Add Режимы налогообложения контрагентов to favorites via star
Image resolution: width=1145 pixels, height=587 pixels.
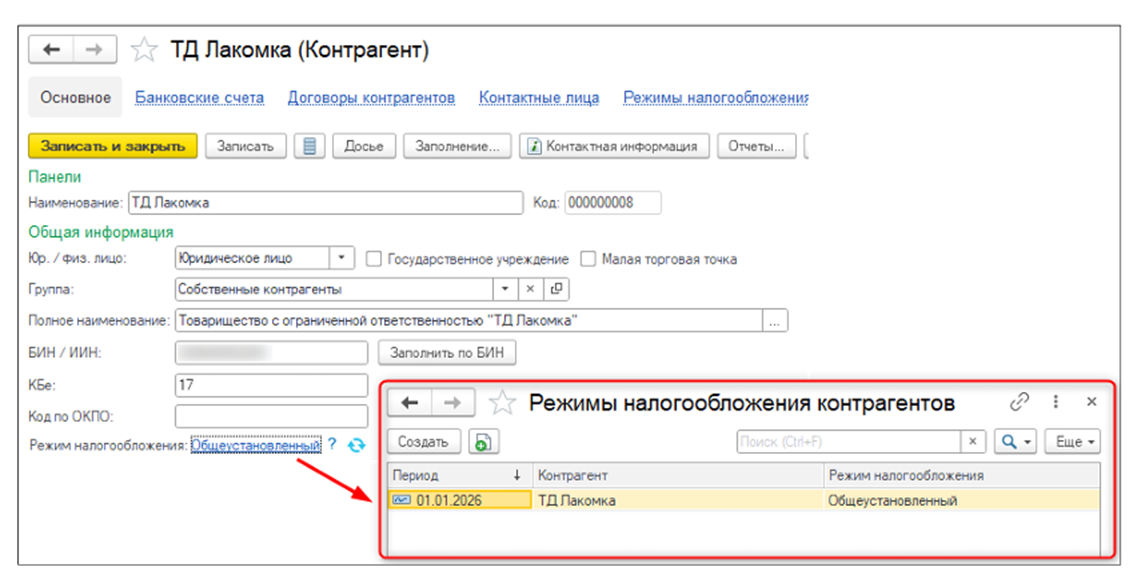pyautogui.click(x=502, y=403)
